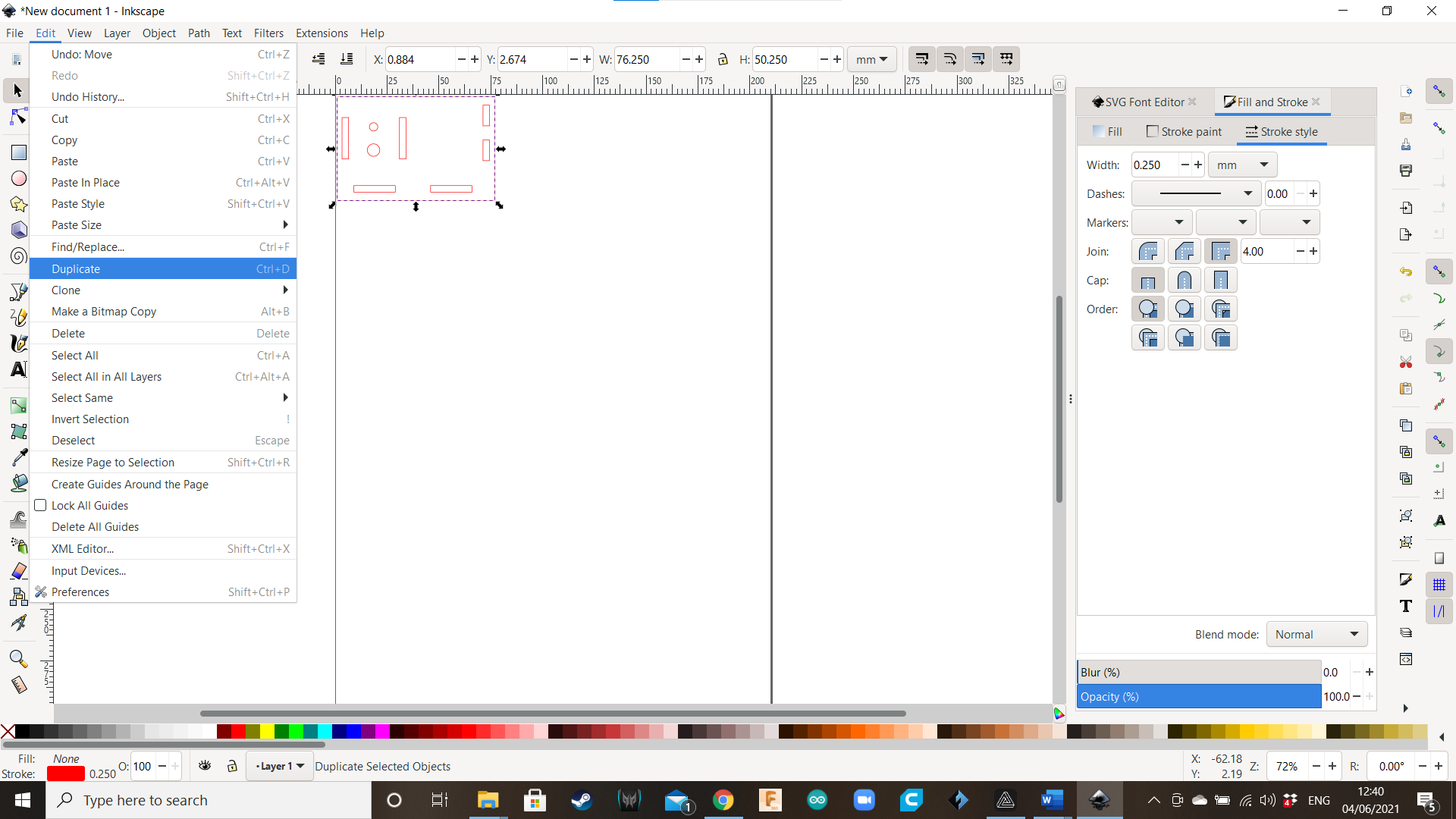
Task: Select the Ellipse tool
Action: (x=17, y=178)
